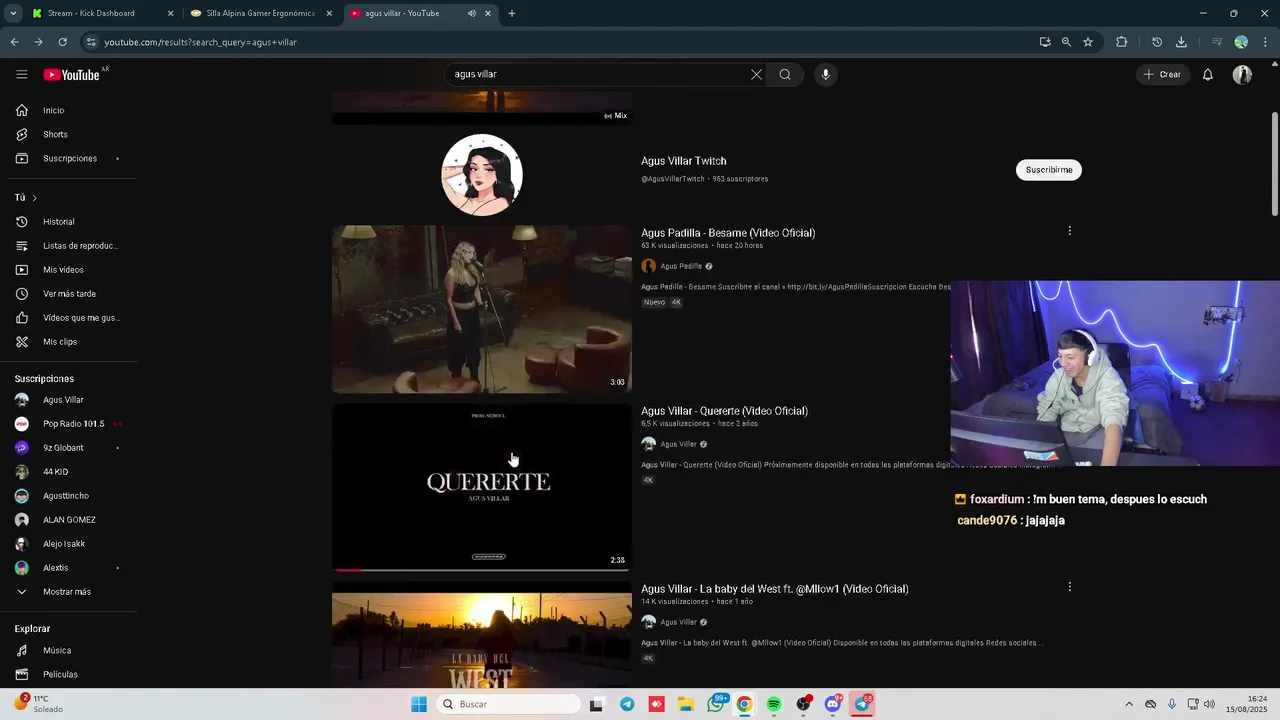Expand Mostrar más under subscriptions

pos(68,592)
